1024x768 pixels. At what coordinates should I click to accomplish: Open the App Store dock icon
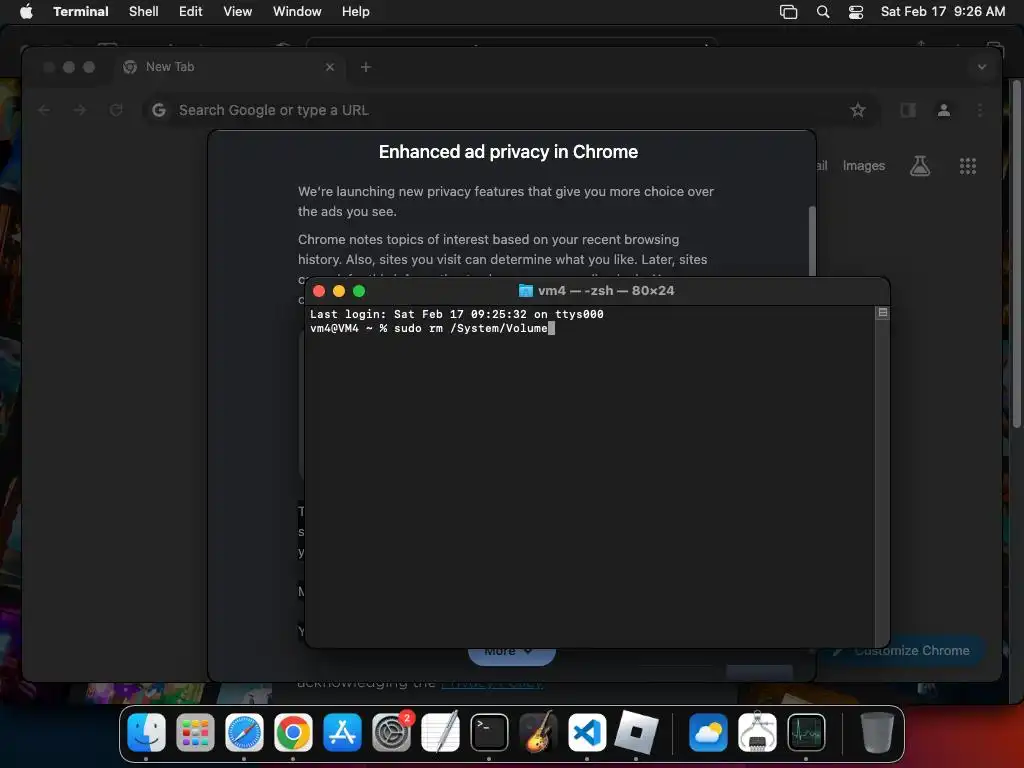[x=342, y=732]
